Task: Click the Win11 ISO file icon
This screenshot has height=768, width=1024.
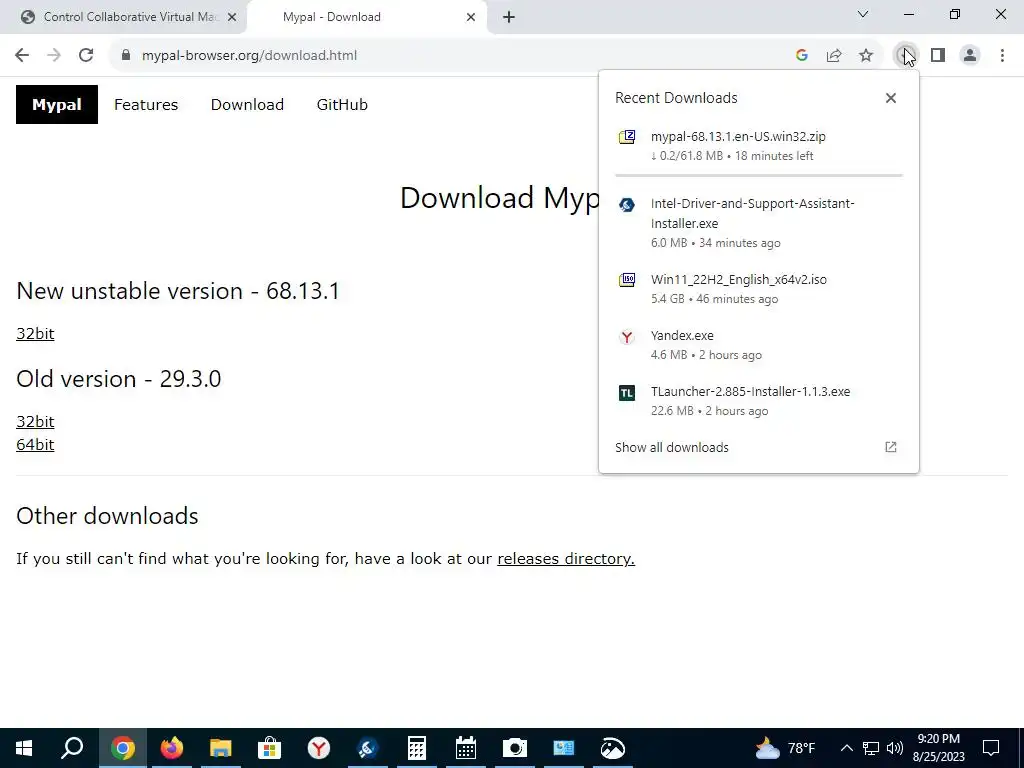Action: [627, 280]
